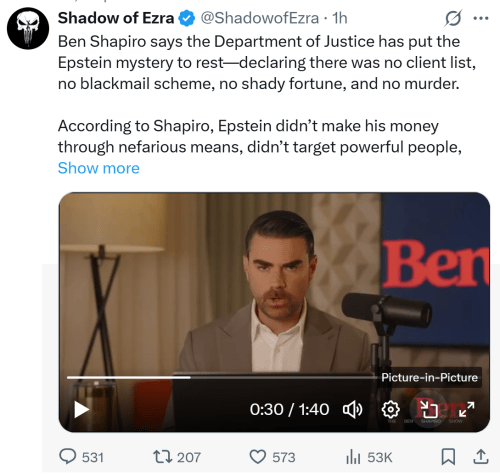The height and width of the screenshot is (476, 500).
Task: Expand the post with Show more
Action: click(99, 168)
